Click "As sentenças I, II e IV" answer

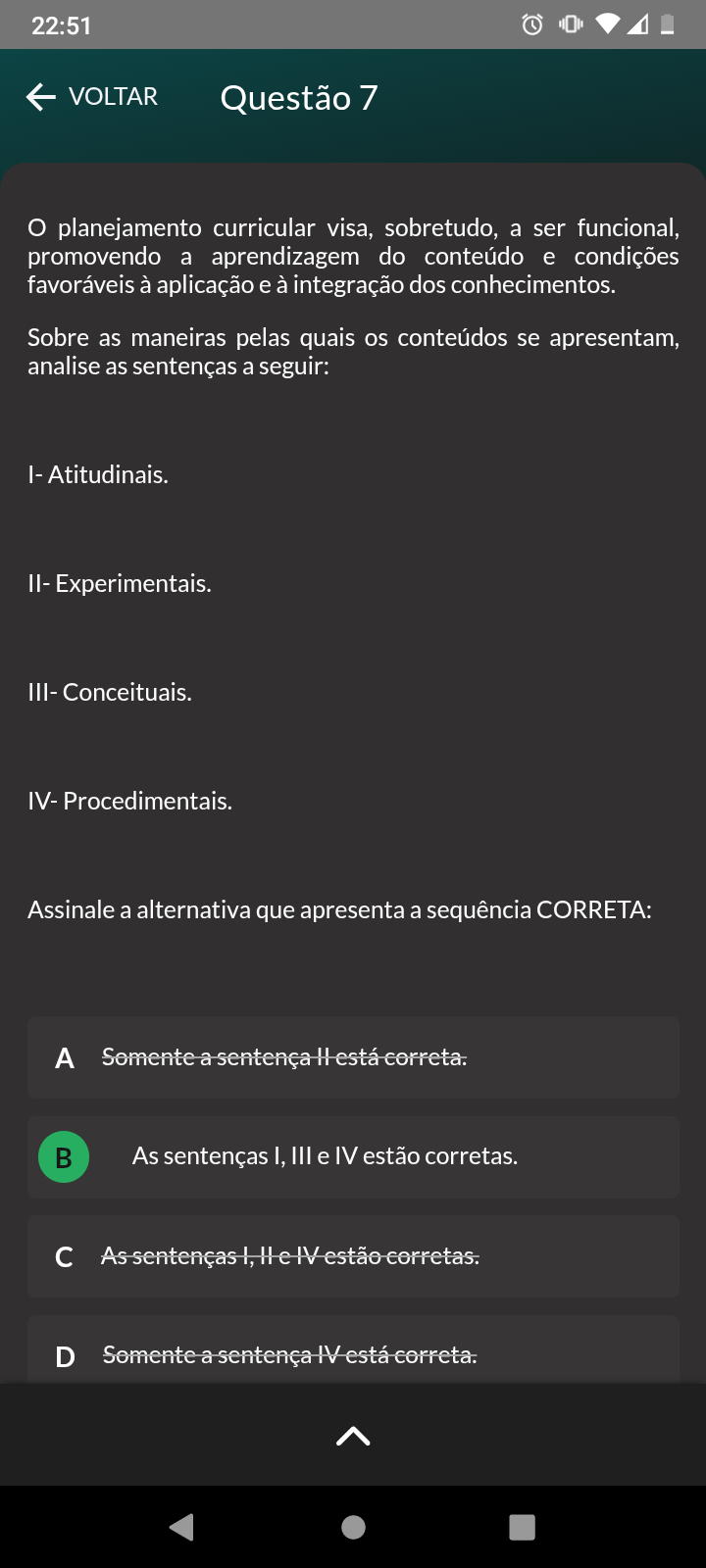[x=290, y=1256]
